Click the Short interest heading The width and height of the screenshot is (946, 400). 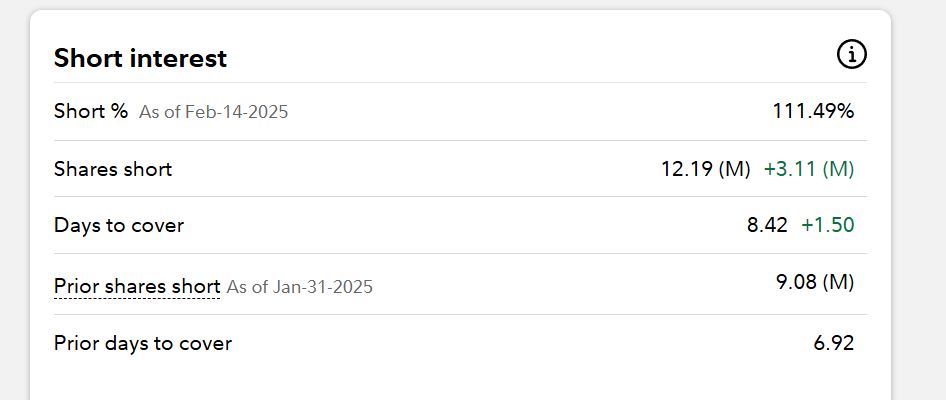pos(140,58)
